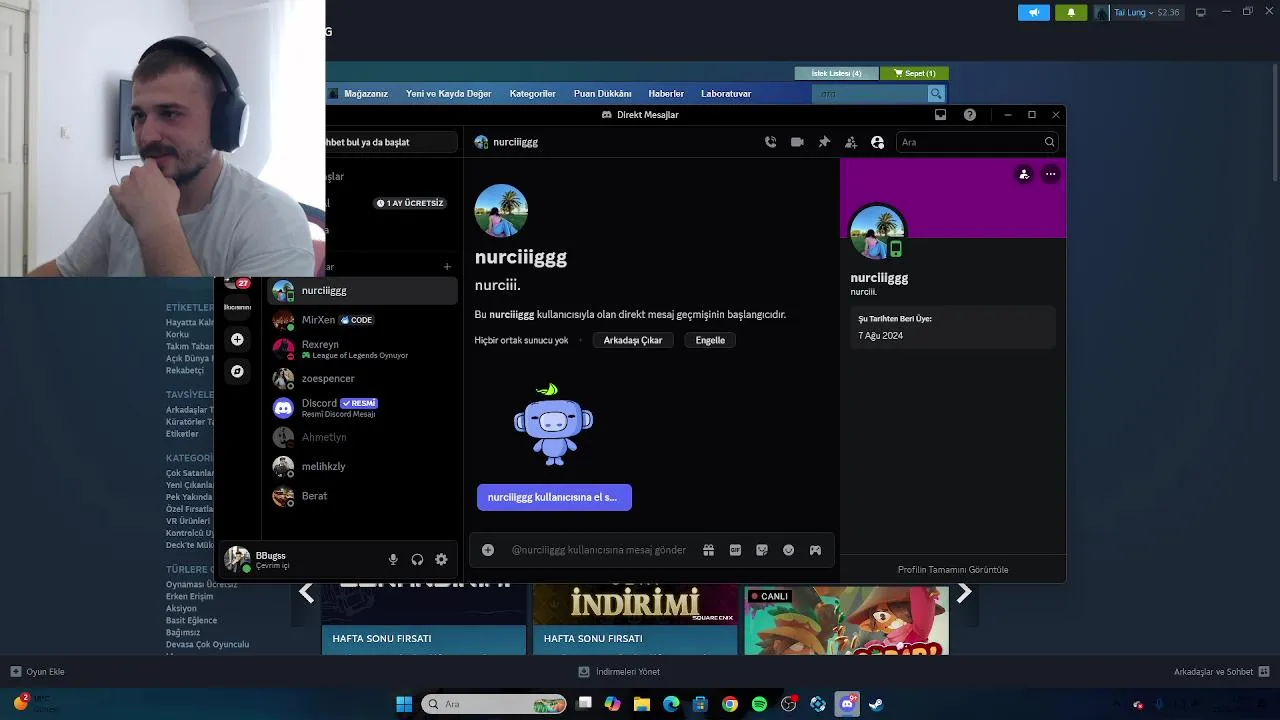Open BBugss account panel avatar
This screenshot has width=1280, height=720.
click(237, 559)
